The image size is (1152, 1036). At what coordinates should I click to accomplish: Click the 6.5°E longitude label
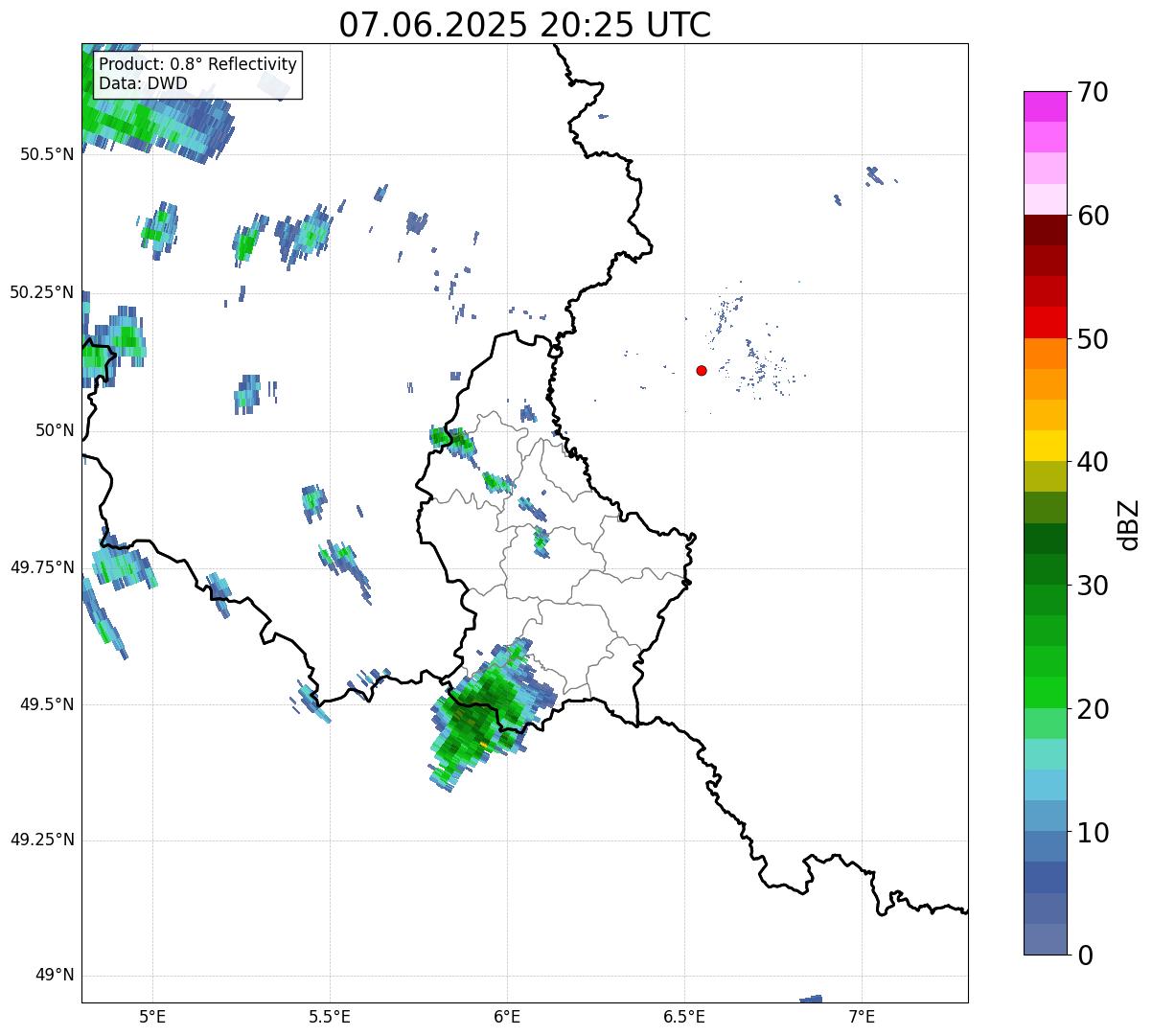[684, 1017]
